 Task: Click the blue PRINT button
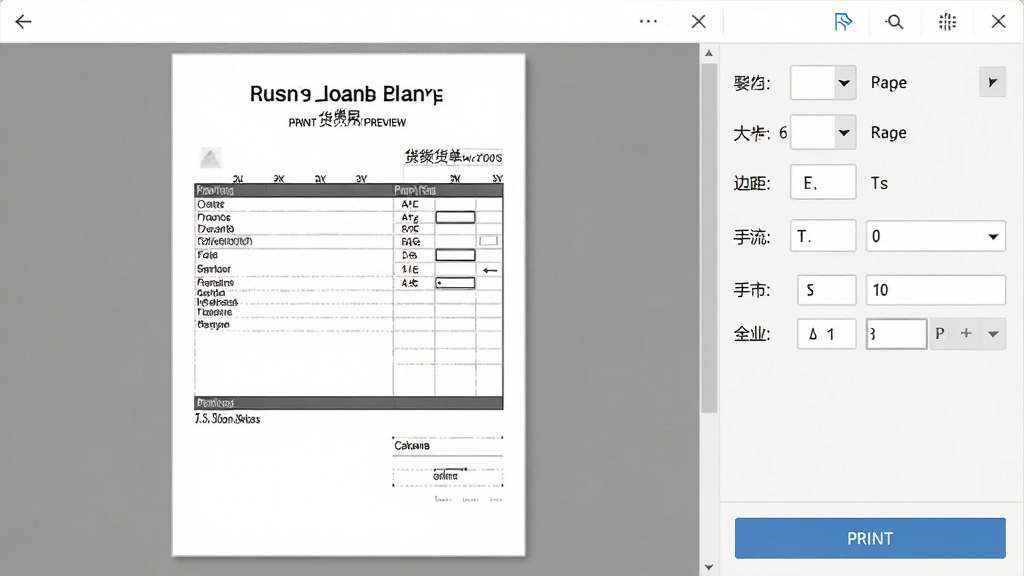pos(870,538)
